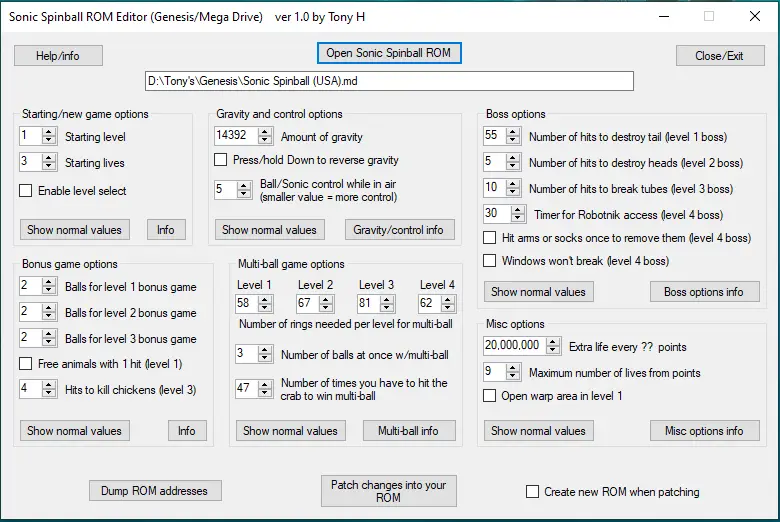Minimize the ROM Editor window
Image resolution: width=780 pixels, height=522 pixels.
(x=664, y=16)
